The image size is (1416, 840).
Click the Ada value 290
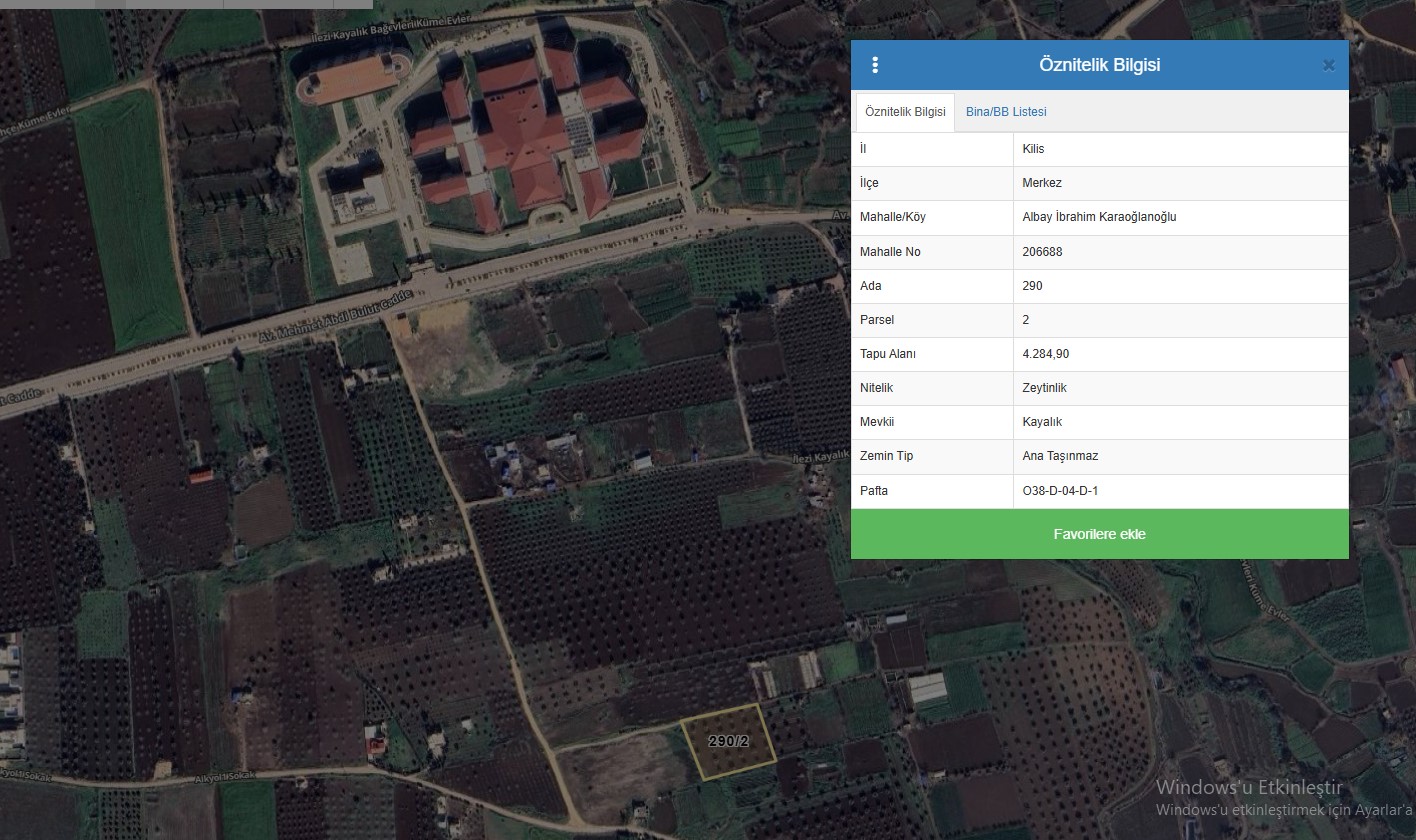point(1032,286)
